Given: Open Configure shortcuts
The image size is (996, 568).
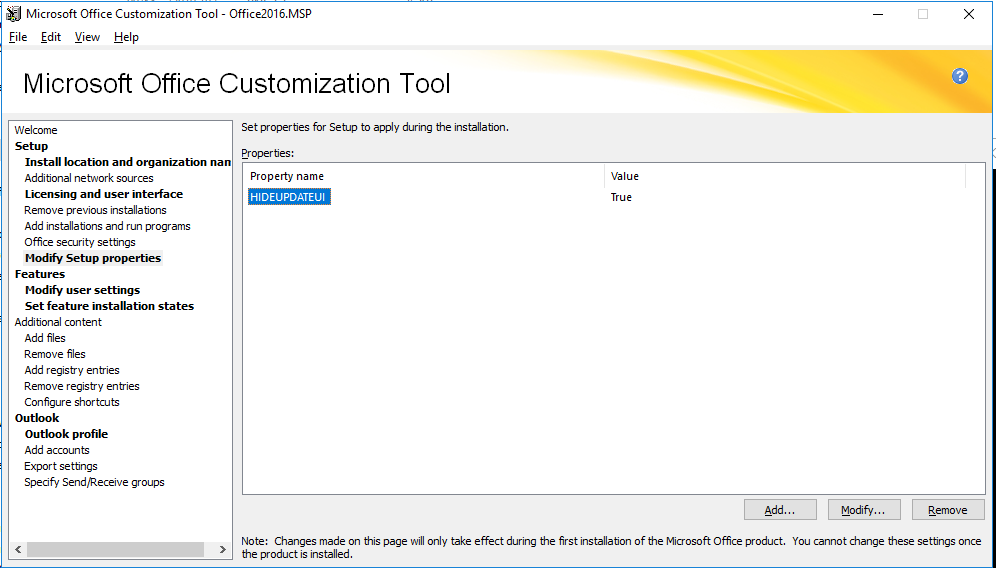Looking at the screenshot, I should point(72,402).
